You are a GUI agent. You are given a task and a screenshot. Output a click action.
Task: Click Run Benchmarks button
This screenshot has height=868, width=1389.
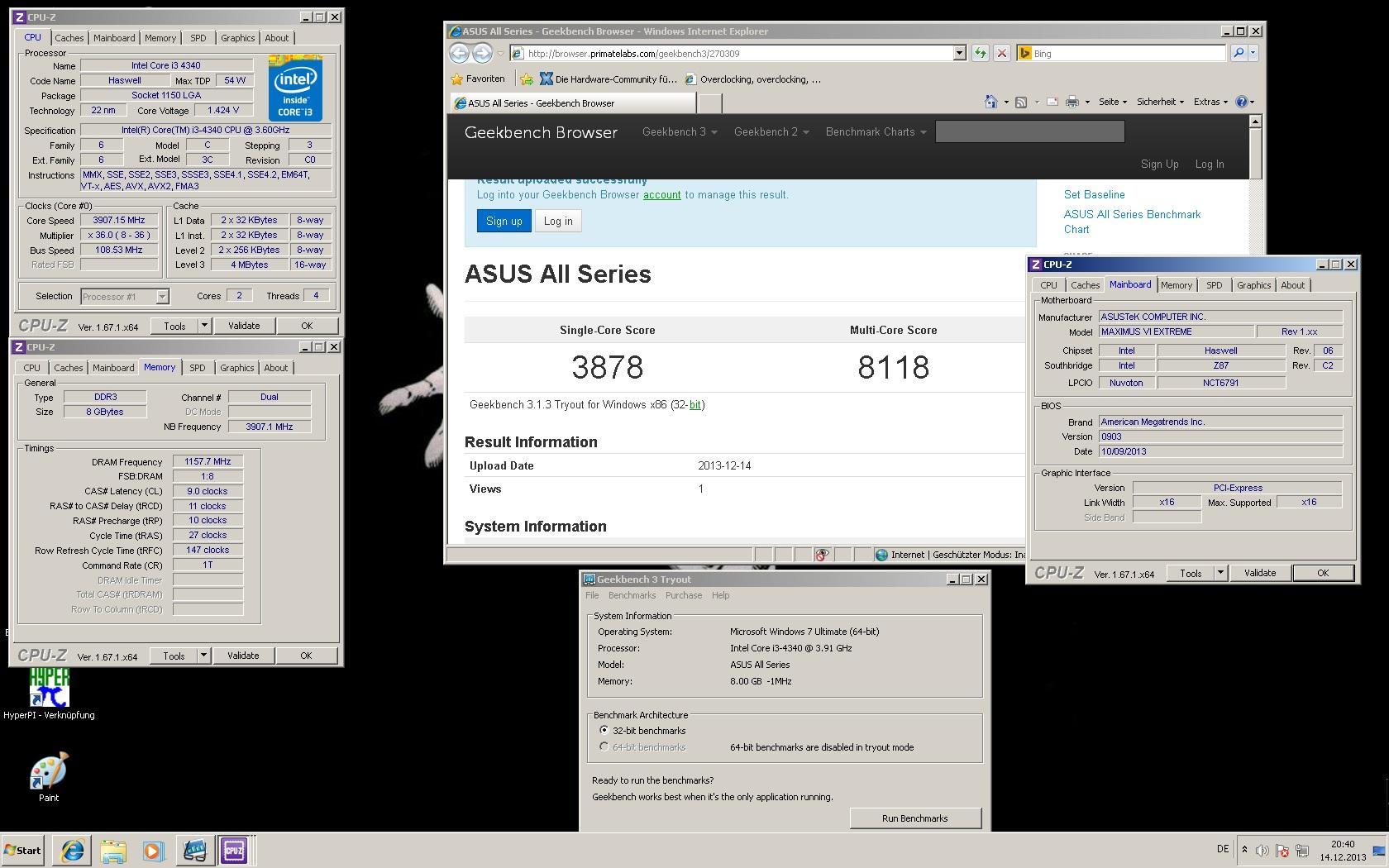(915, 818)
